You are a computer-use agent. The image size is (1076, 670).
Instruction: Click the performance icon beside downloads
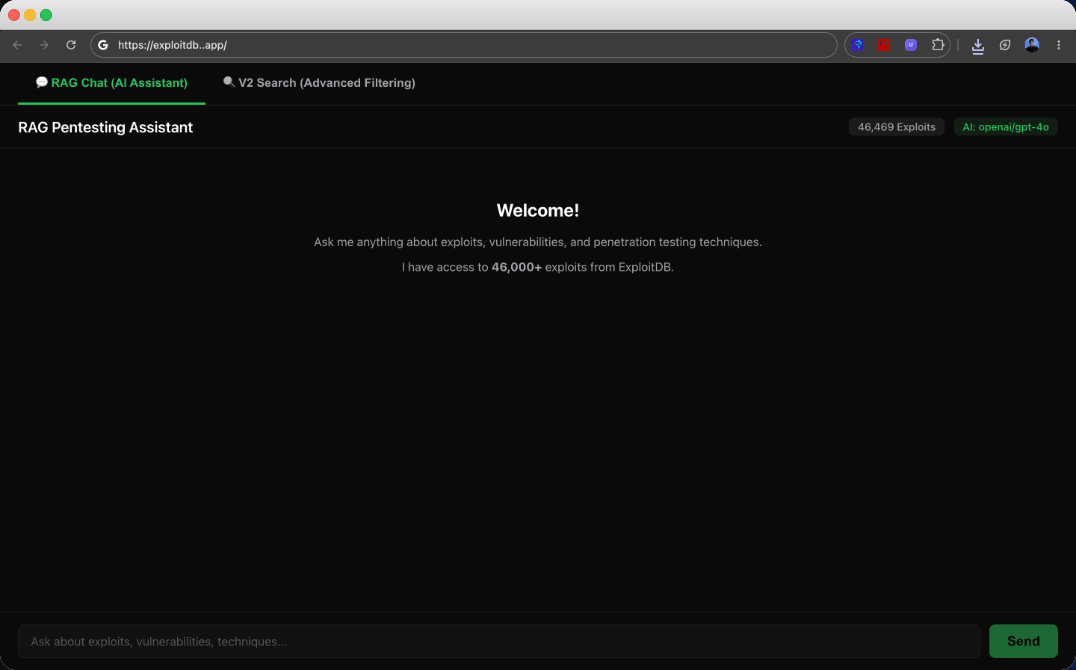pyautogui.click(x=1005, y=45)
